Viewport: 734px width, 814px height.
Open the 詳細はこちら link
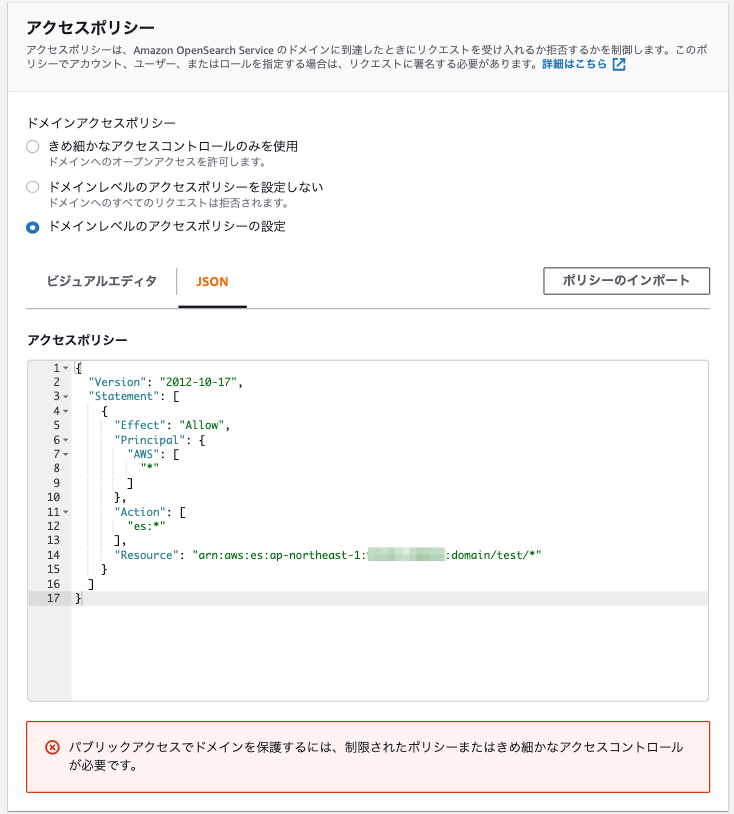point(574,64)
